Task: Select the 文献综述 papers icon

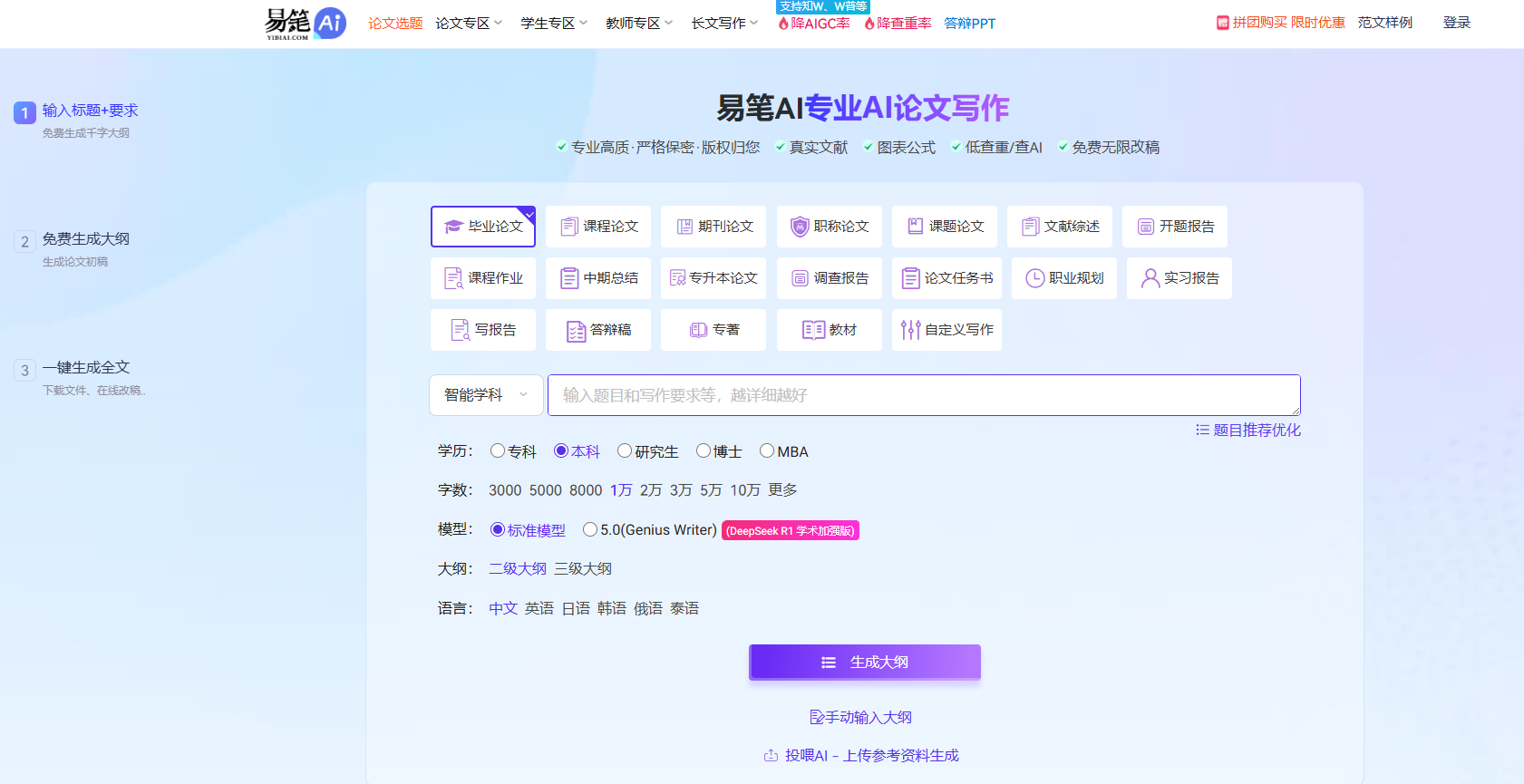Action: point(1030,227)
